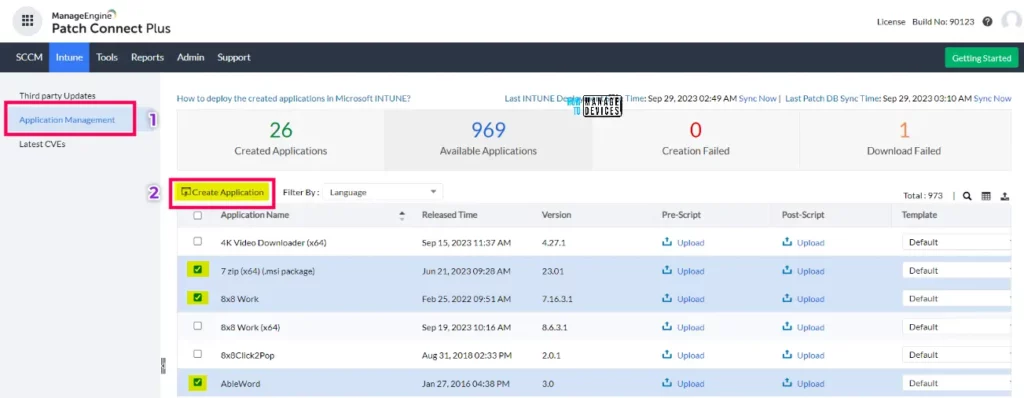Upload Pre-Script for 7 zip (x64)

pyautogui.click(x=684, y=271)
